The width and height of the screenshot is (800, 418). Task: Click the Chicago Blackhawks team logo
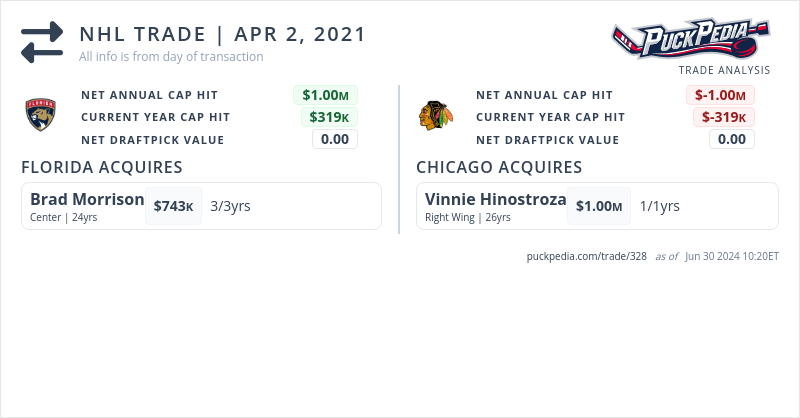pos(436,116)
